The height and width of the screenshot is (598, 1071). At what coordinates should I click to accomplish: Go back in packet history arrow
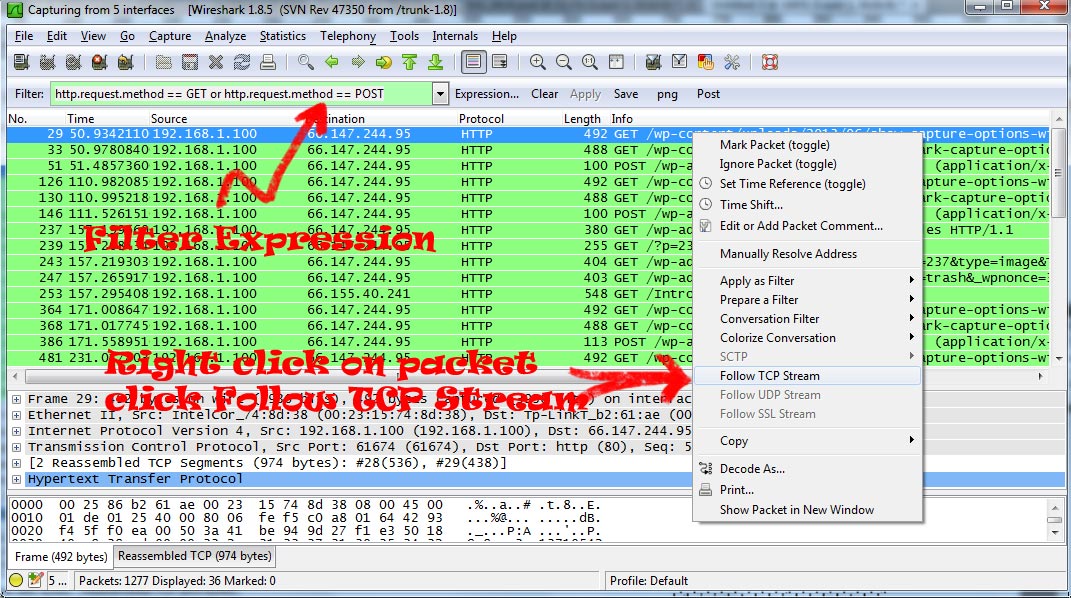(x=332, y=63)
